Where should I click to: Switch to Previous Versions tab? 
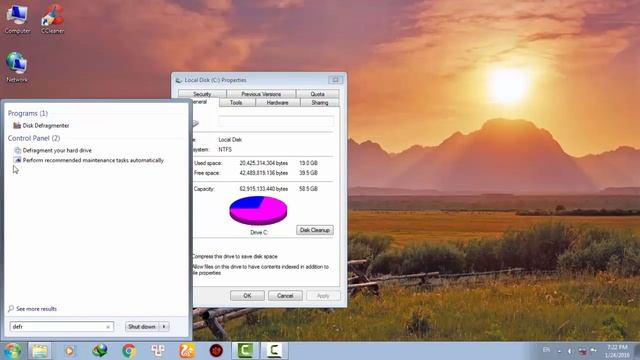(261, 94)
